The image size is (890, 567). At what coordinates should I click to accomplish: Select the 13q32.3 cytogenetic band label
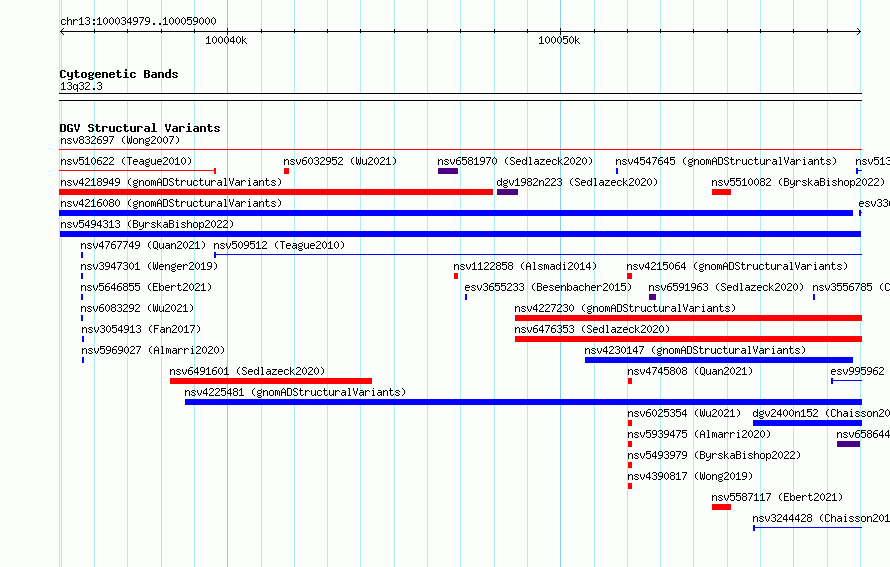click(81, 86)
